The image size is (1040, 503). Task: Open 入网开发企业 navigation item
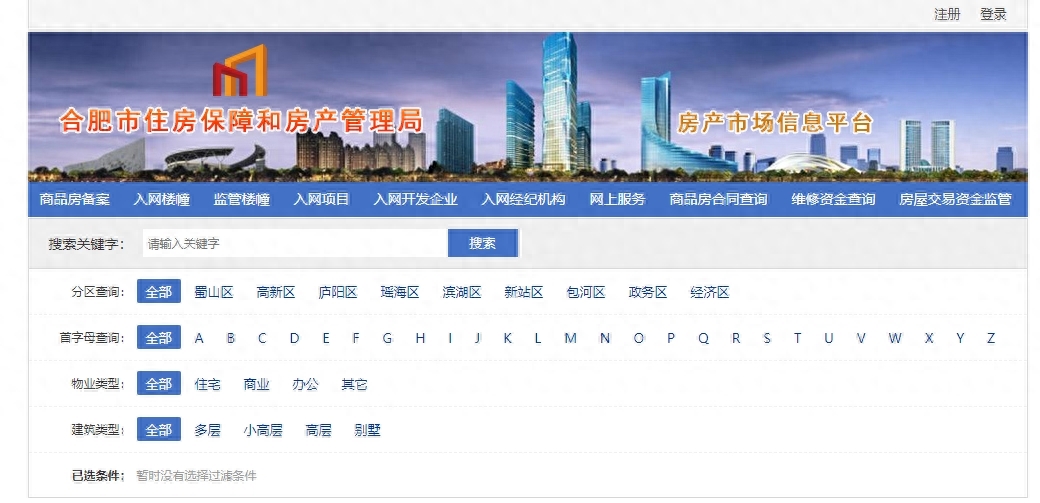click(415, 199)
